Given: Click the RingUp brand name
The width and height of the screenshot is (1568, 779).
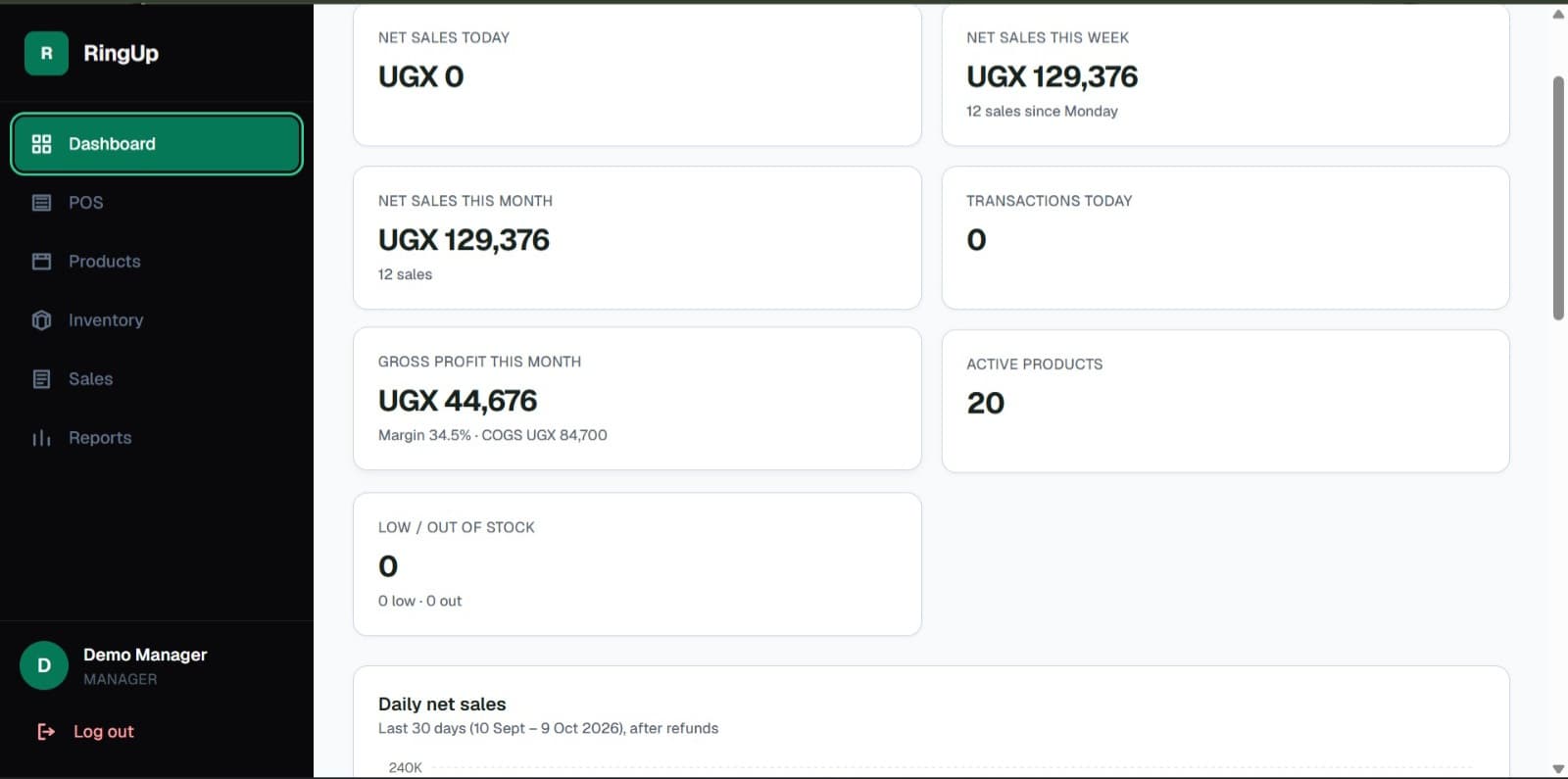Looking at the screenshot, I should [121, 53].
